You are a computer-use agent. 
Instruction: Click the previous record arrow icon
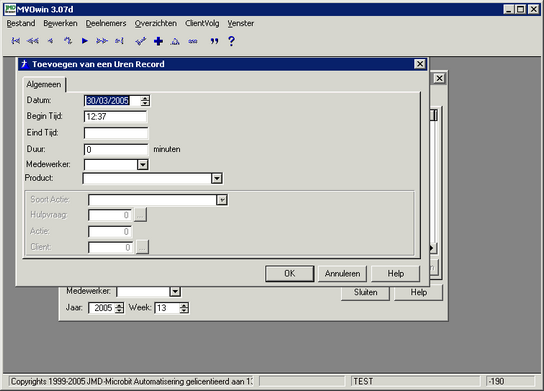click(51, 41)
